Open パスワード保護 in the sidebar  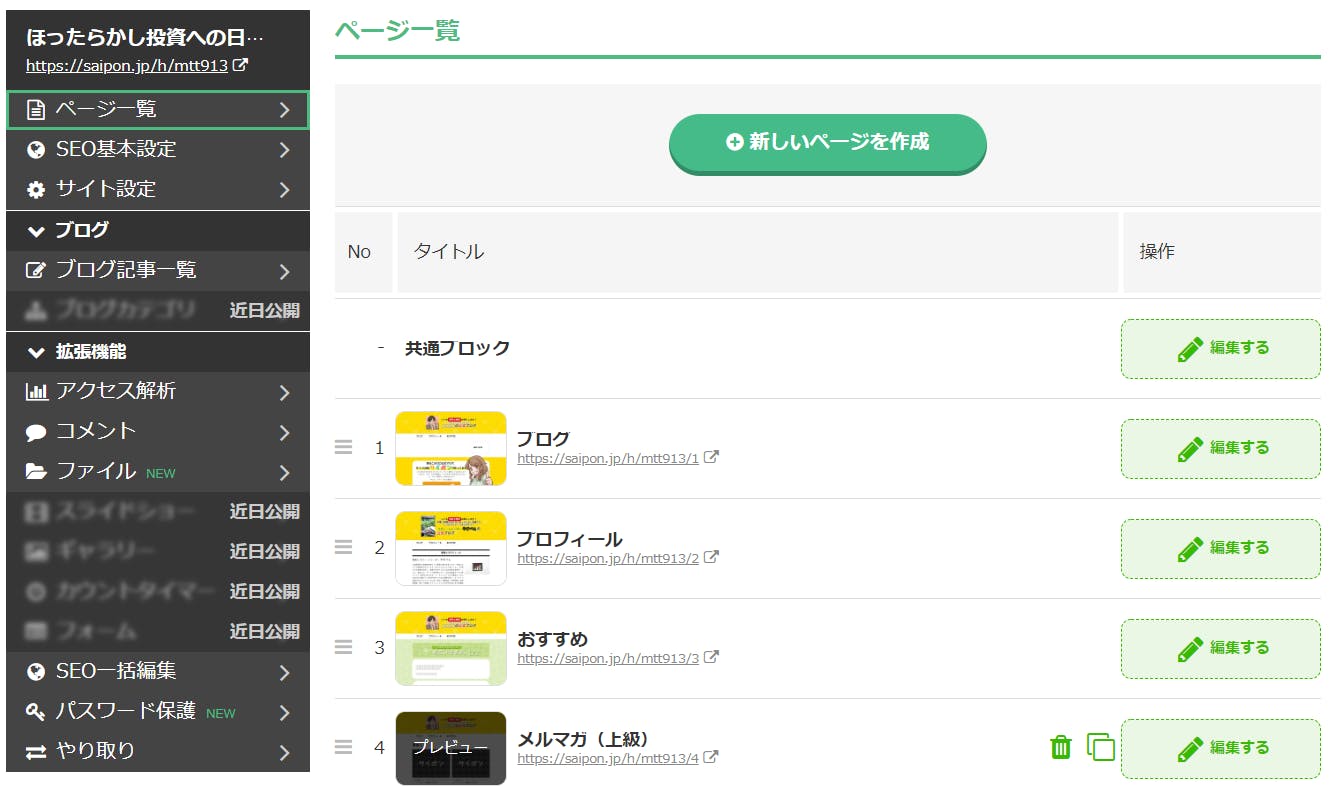125,711
